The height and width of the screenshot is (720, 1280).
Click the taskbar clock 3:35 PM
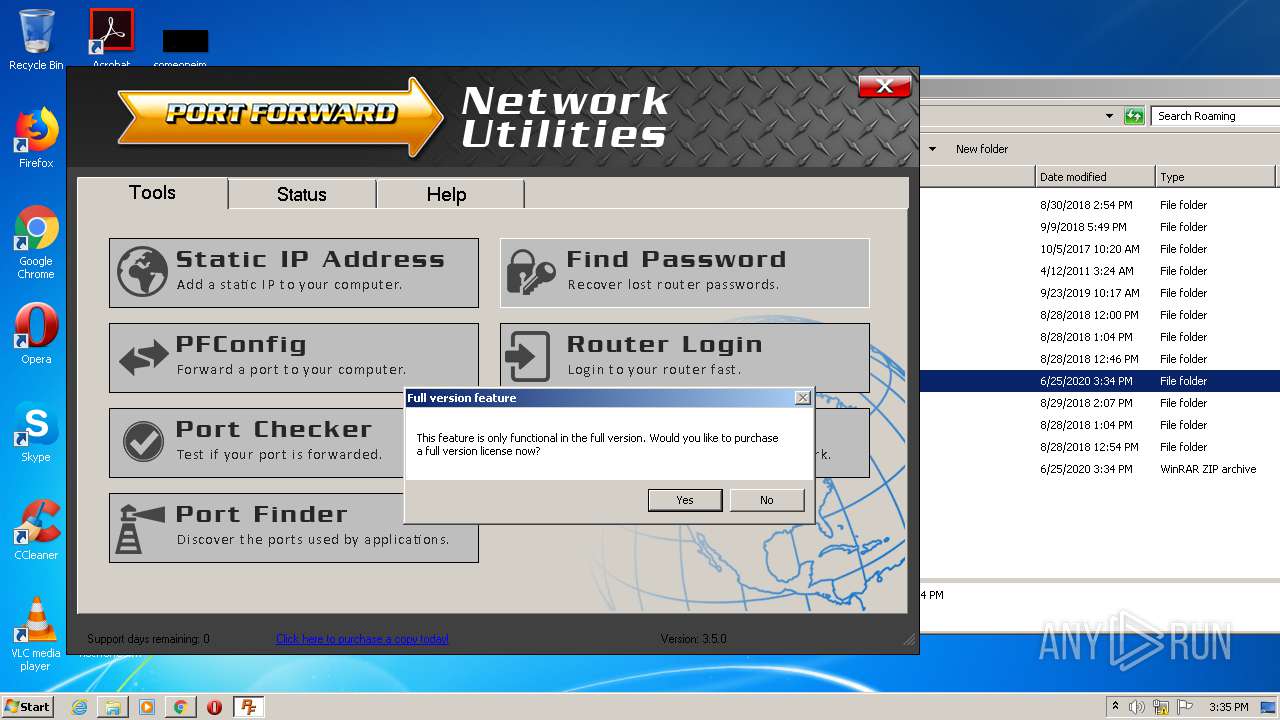pos(1228,707)
